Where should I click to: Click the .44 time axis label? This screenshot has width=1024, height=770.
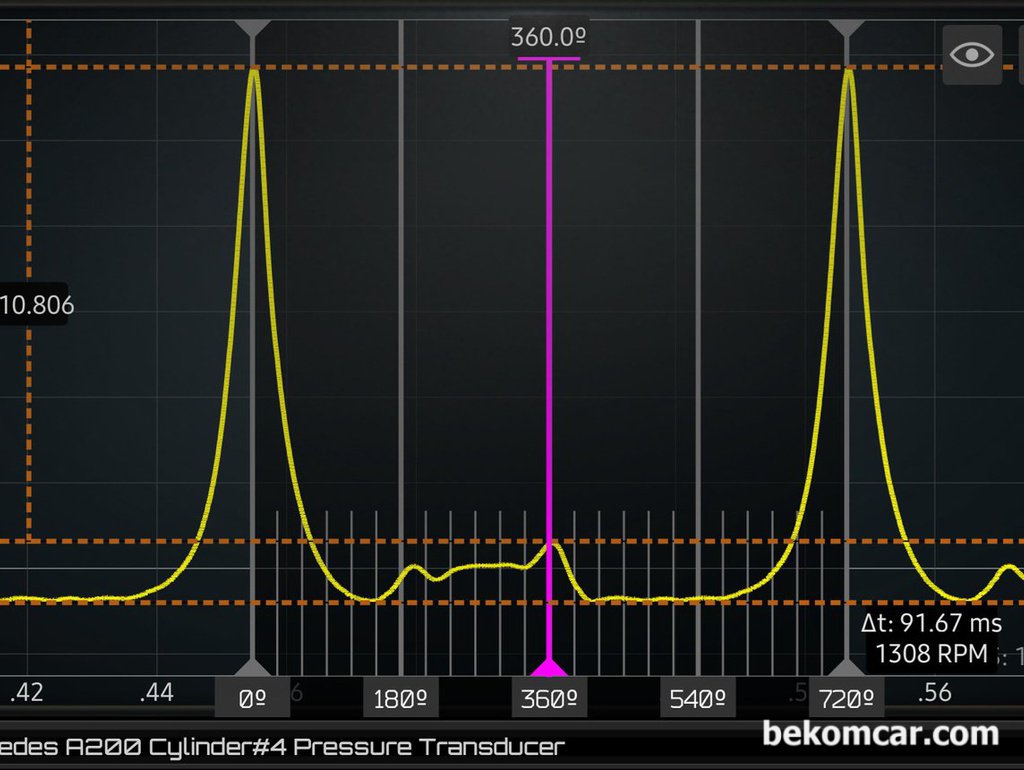point(158,693)
